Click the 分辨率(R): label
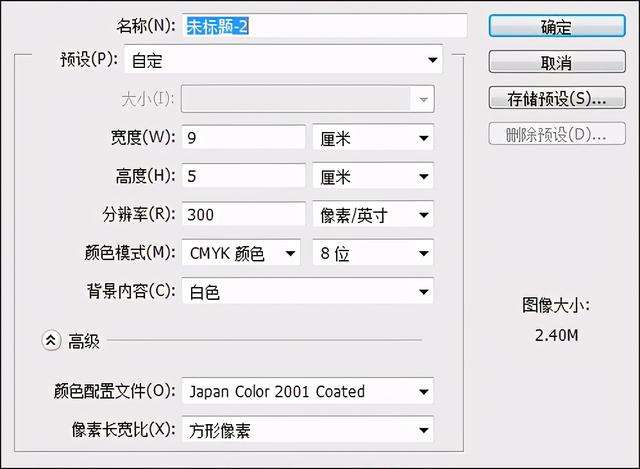This screenshot has height=469, width=640. point(139,214)
